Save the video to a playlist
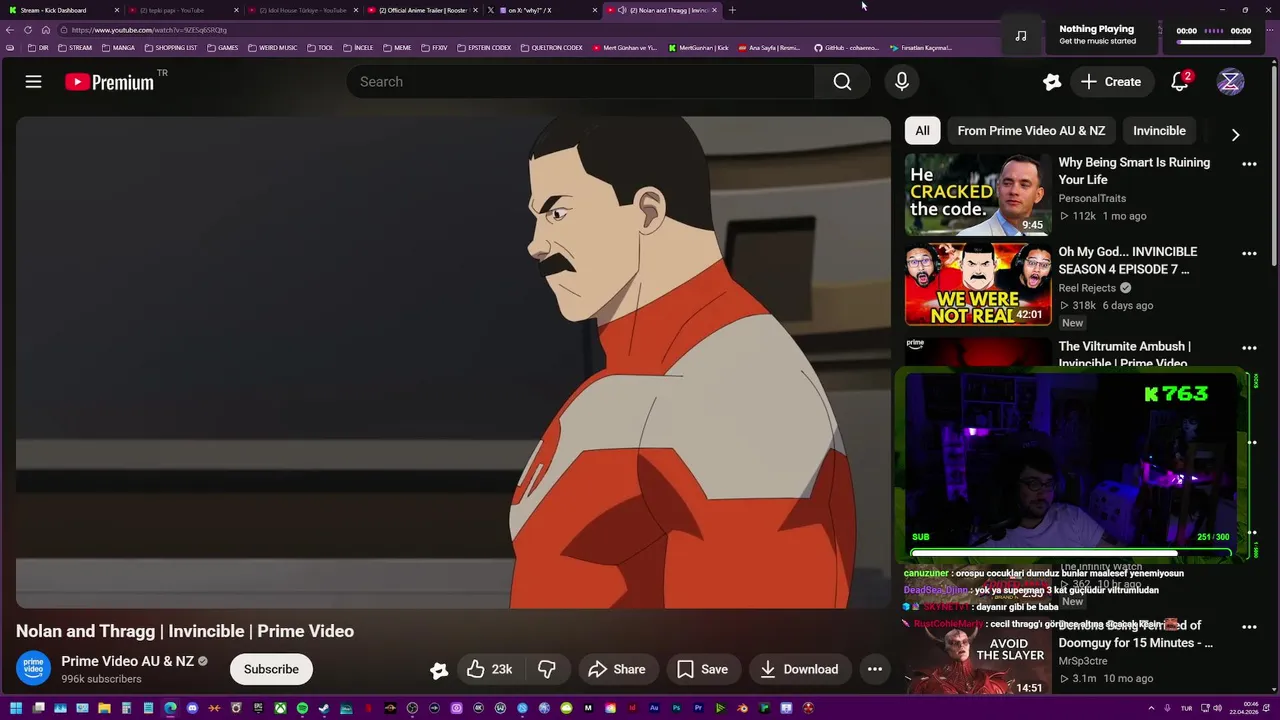 (x=703, y=669)
